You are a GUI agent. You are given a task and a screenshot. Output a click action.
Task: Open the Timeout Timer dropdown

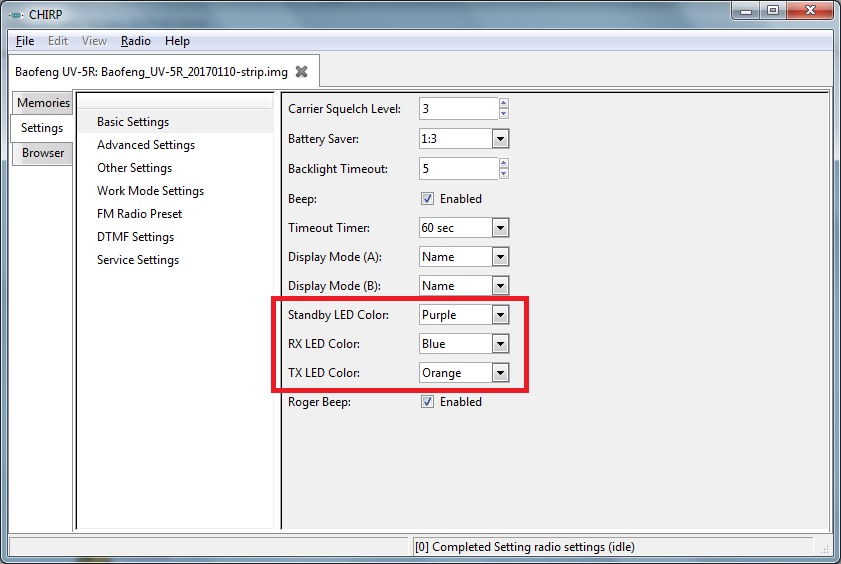pos(500,228)
